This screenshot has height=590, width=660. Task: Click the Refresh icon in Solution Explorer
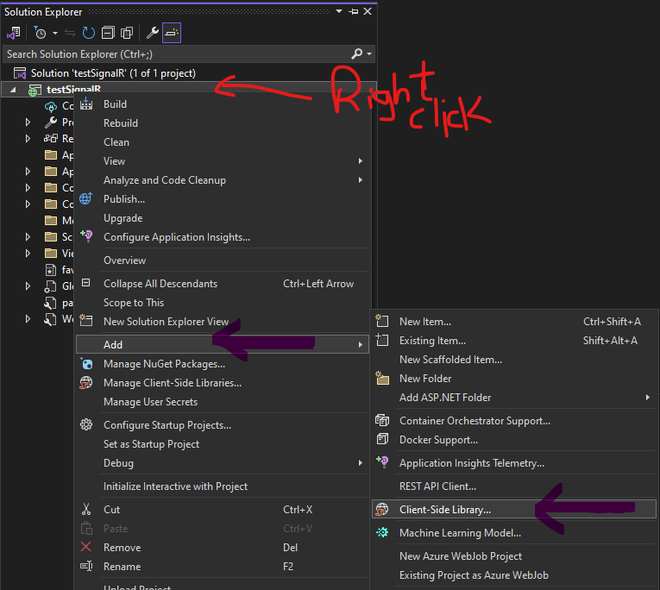(x=88, y=33)
